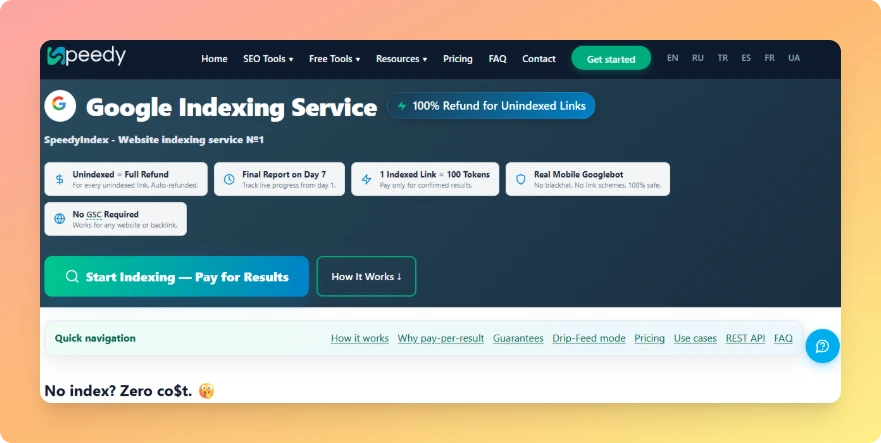Screen dimensions: 881x443
Task: Open Contact in the top navigation
Action: tap(539, 59)
